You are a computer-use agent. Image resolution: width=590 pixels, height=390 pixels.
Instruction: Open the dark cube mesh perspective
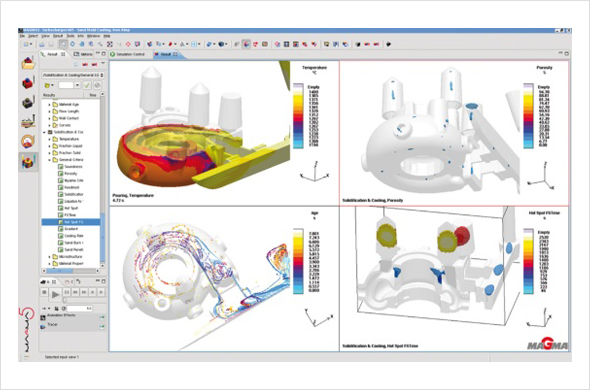coord(28,102)
